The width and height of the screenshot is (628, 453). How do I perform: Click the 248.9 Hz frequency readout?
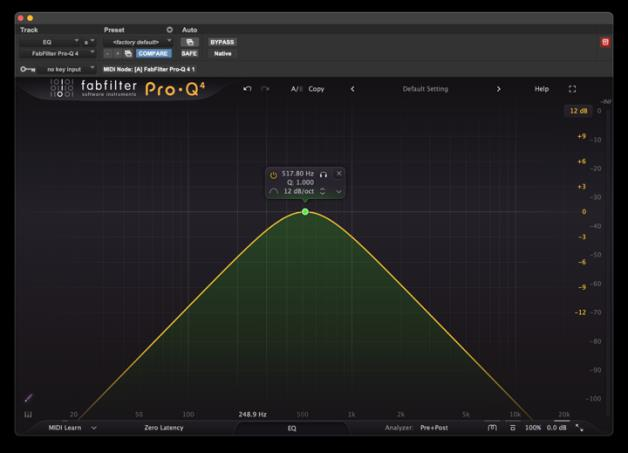252,414
